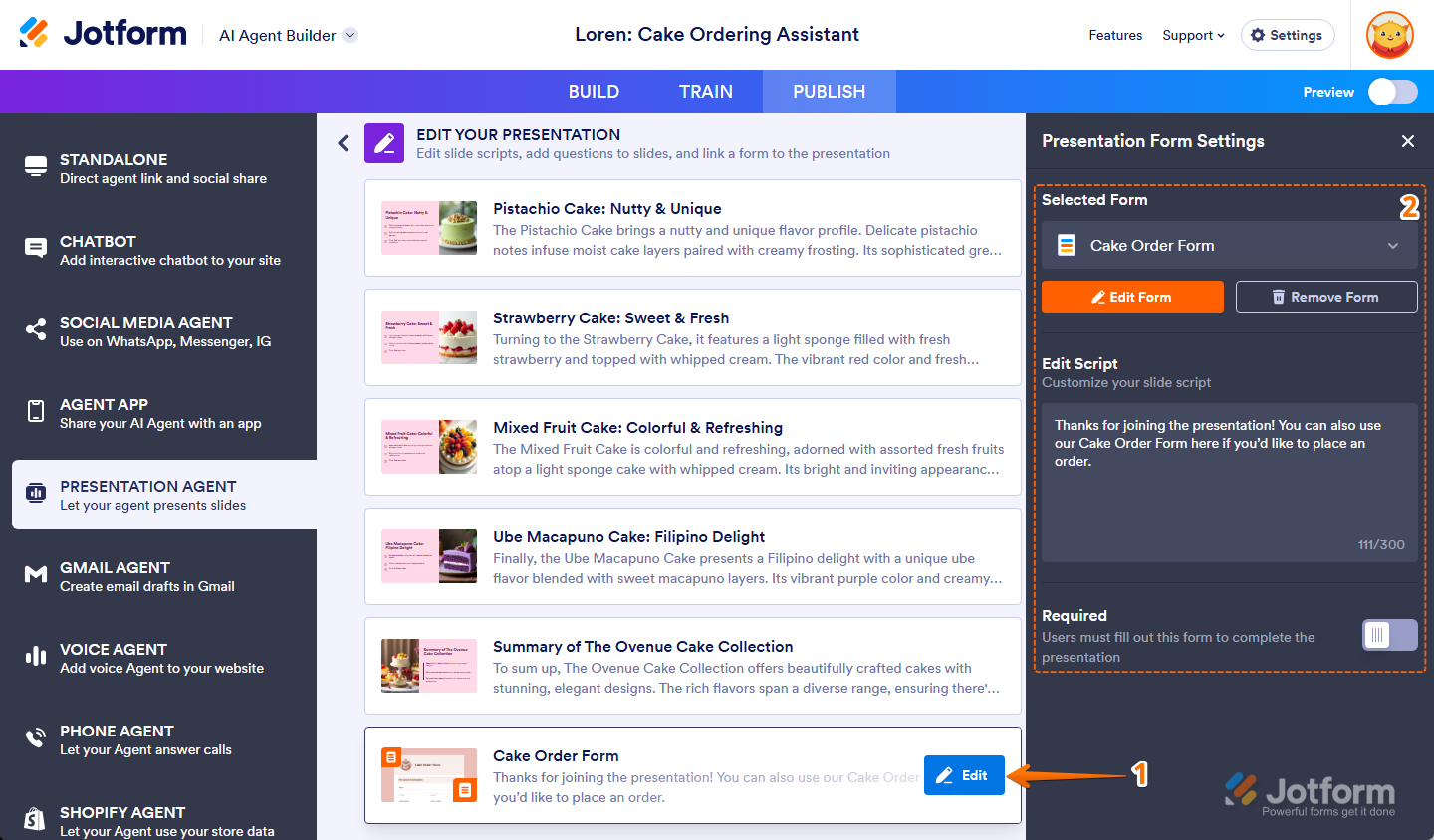Click the Jotform wordmark in header
Image resolution: width=1434 pixels, height=840 pixels.
point(124,34)
